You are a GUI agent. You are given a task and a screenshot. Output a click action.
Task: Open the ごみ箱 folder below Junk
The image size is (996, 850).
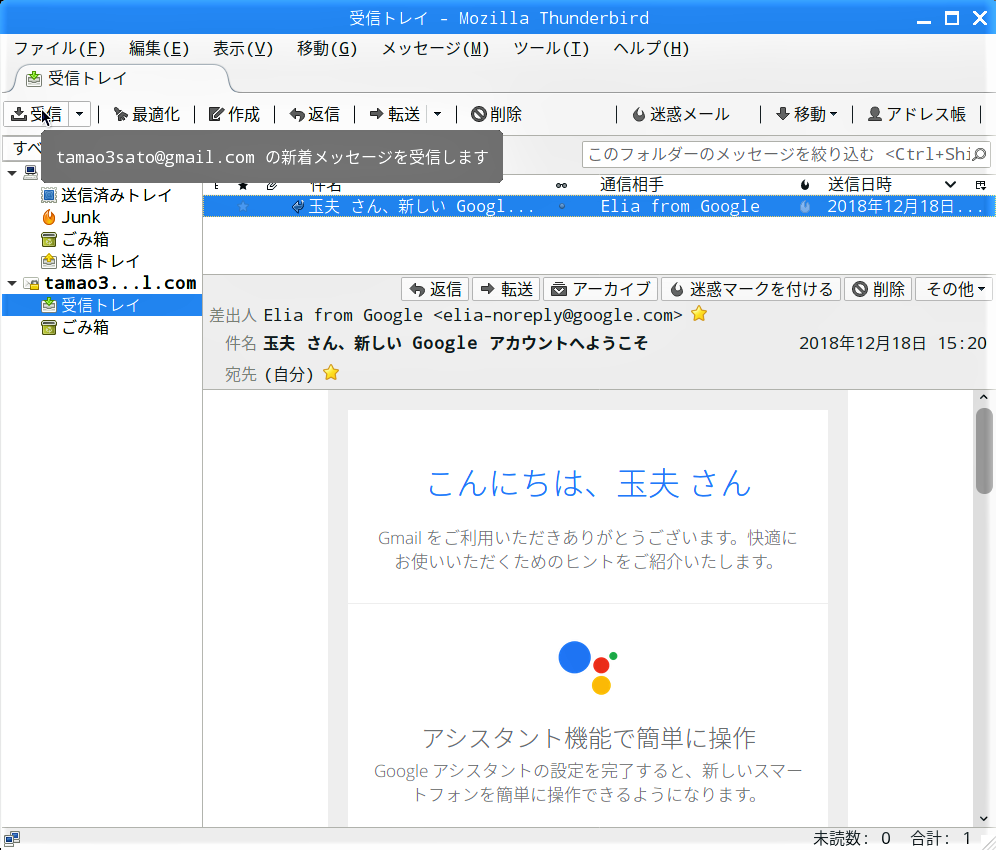coord(75,239)
